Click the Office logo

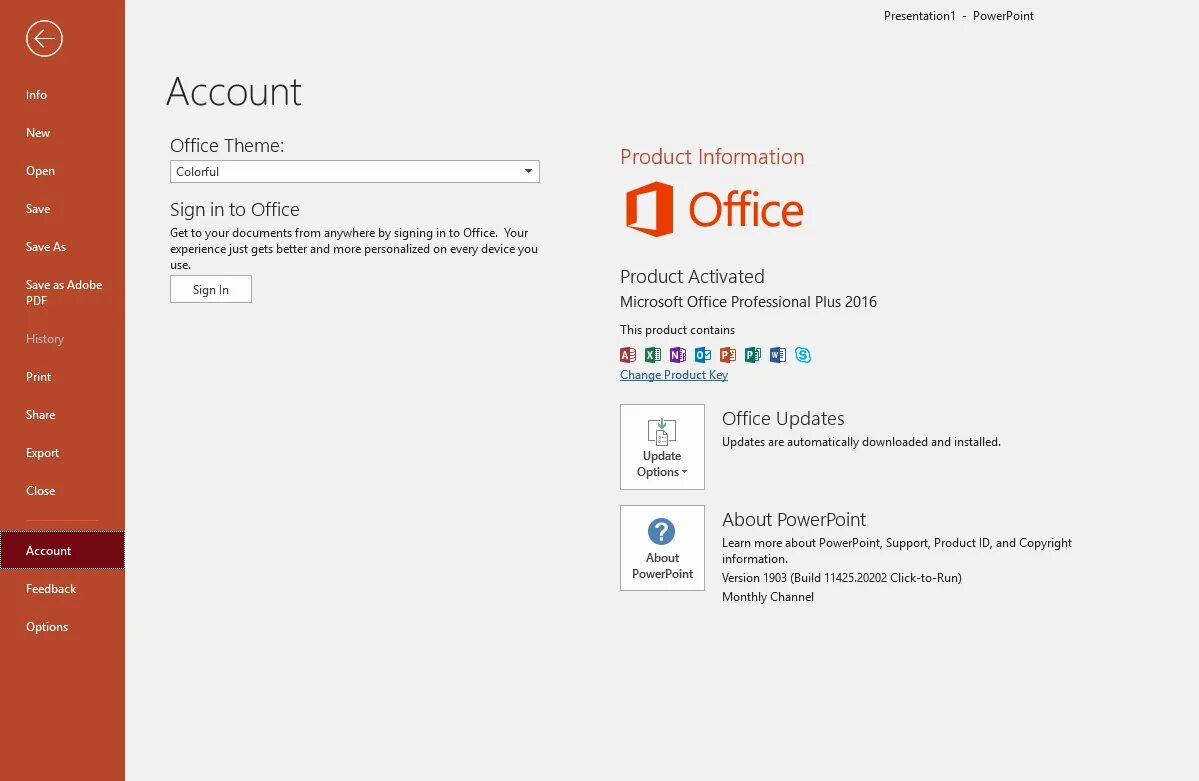click(x=714, y=209)
